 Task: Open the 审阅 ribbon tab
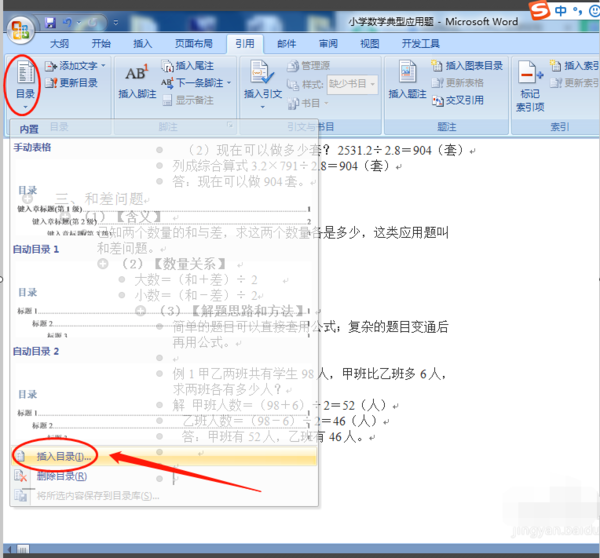click(328, 44)
